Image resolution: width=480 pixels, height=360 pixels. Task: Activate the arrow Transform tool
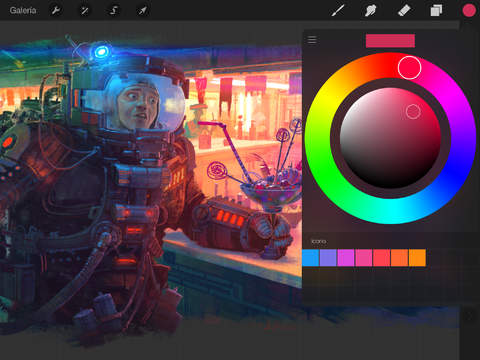pos(143,11)
